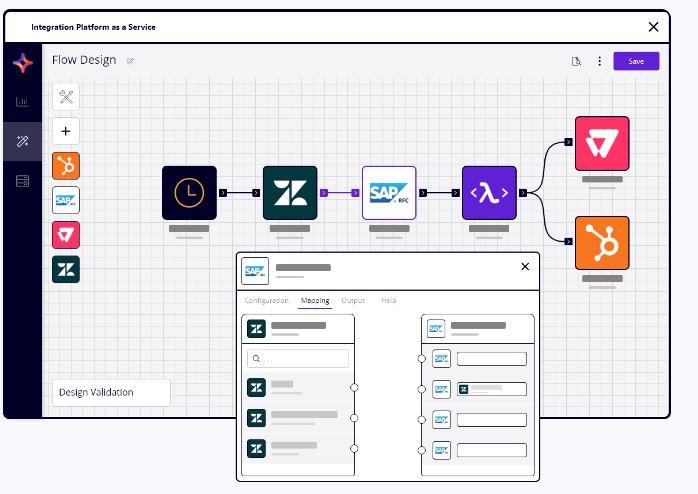This screenshot has height=494, width=698.
Task: Click the SAP RFC node on canvas
Action: pyautogui.click(x=389, y=193)
